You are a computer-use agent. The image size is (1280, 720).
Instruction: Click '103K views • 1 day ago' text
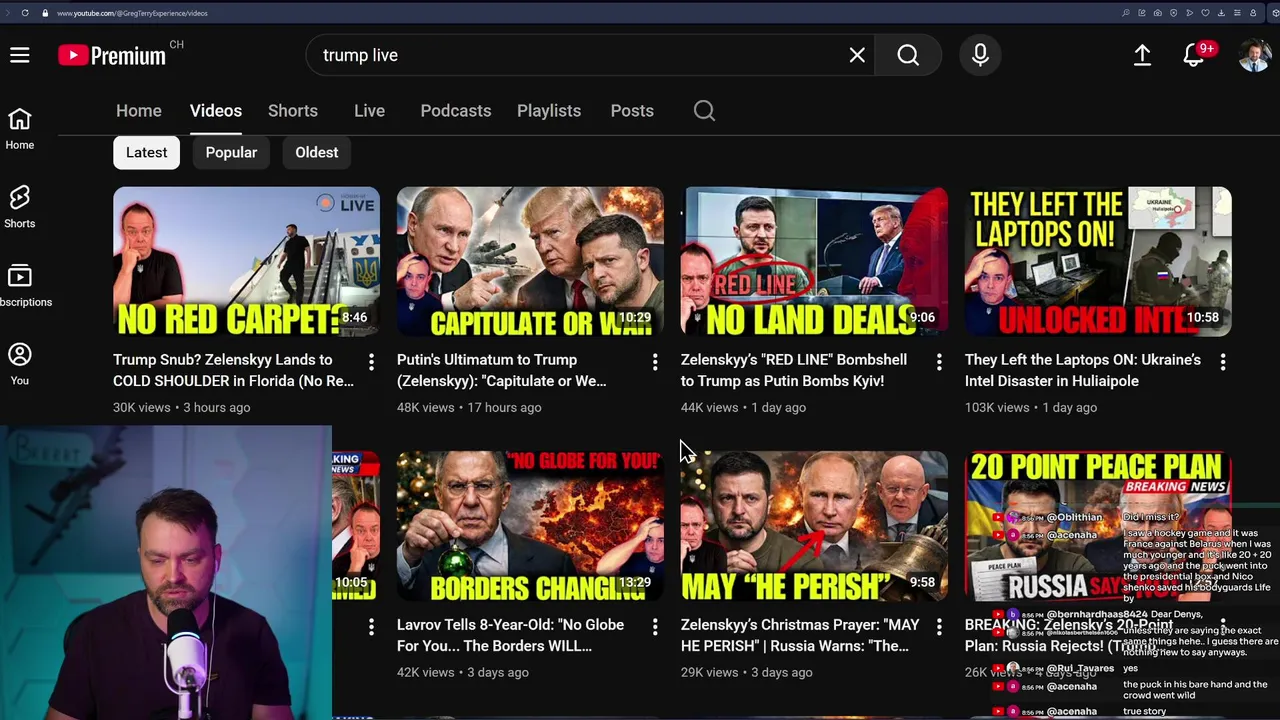[x=1031, y=407]
